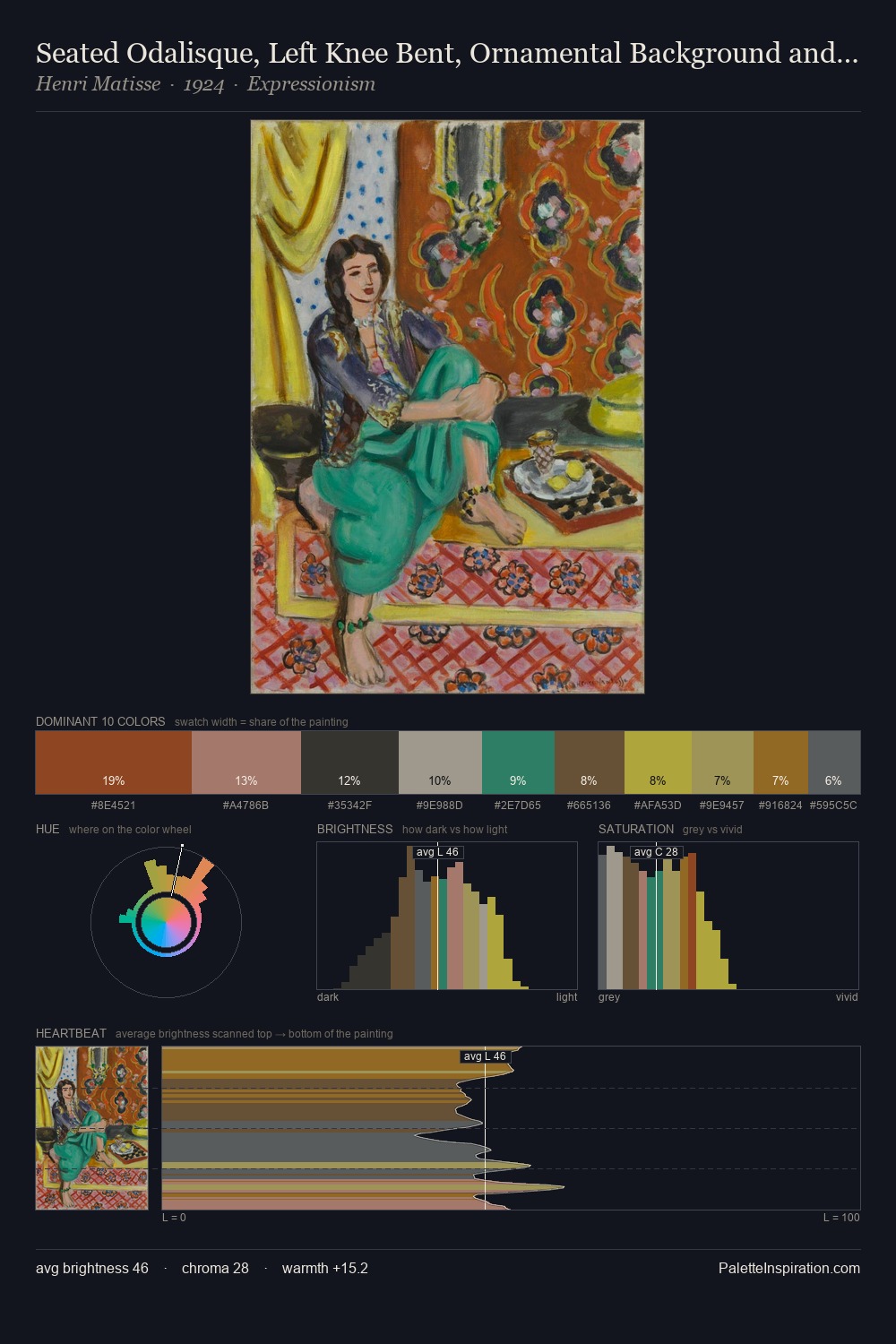Viewport: 896px width, 1344px height.
Task: Click the BRIGHTNESS section heading
Action: (355, 829)
